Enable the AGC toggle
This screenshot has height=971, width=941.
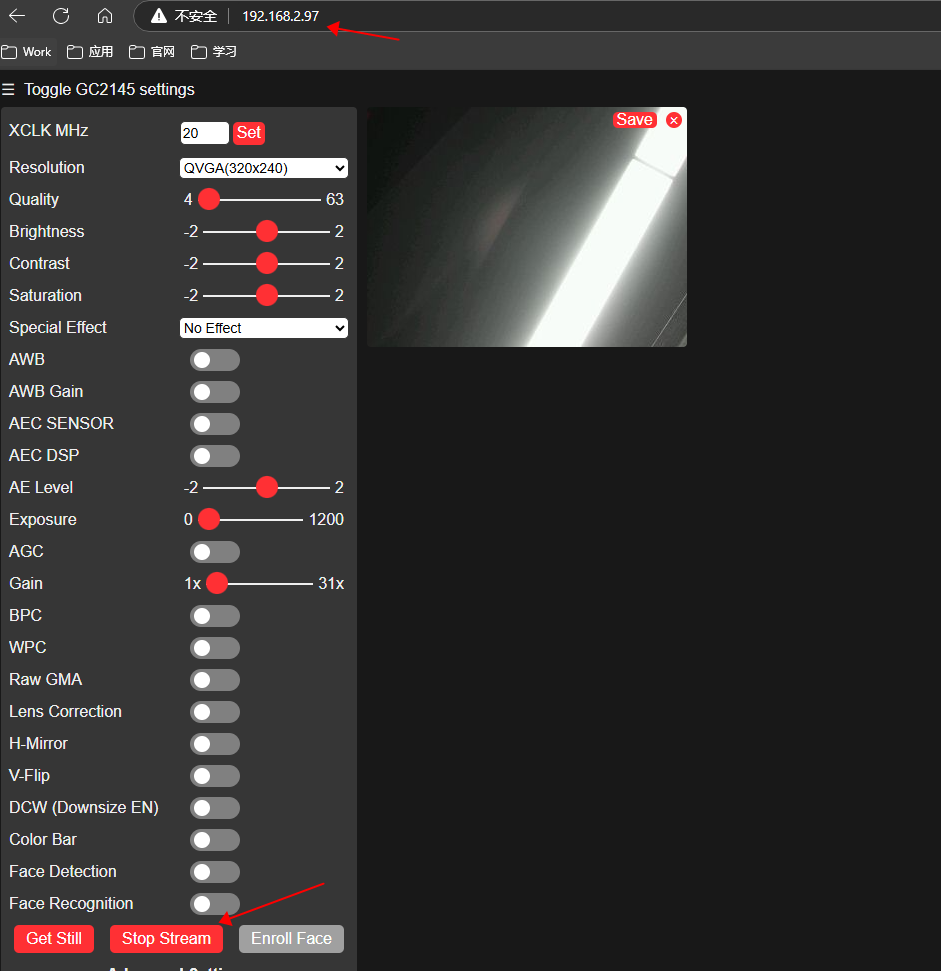point(215,552)
